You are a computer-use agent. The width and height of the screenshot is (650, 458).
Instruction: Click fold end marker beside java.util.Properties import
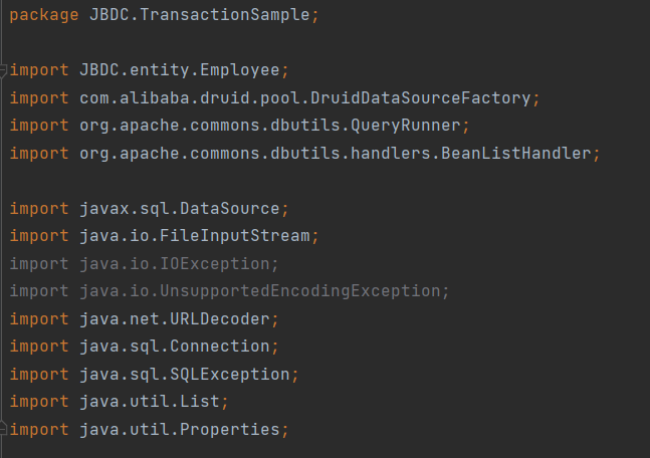[x=5, y=429]
